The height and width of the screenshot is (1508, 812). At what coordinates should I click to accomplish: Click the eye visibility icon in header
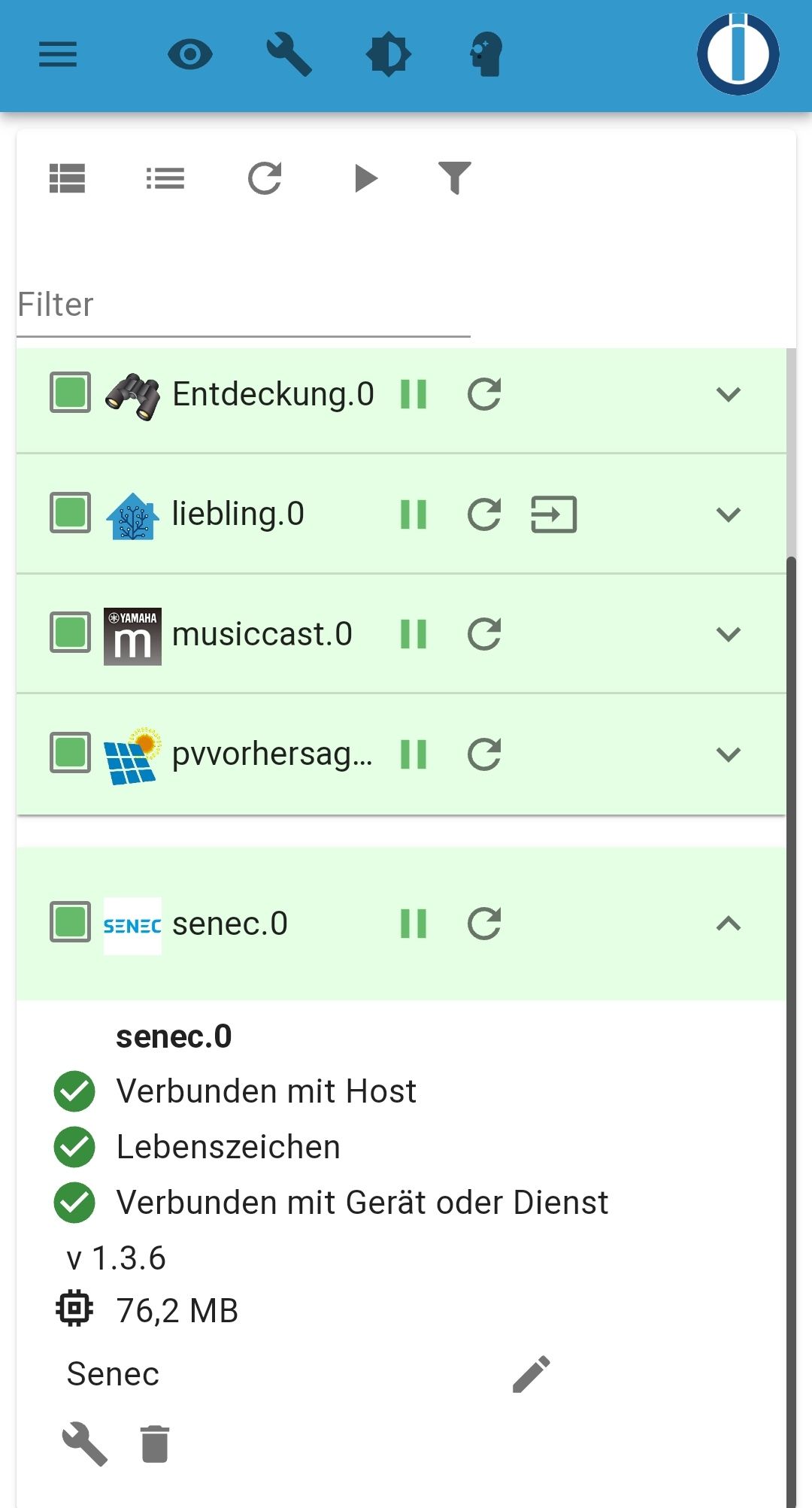tap(190, 55)
